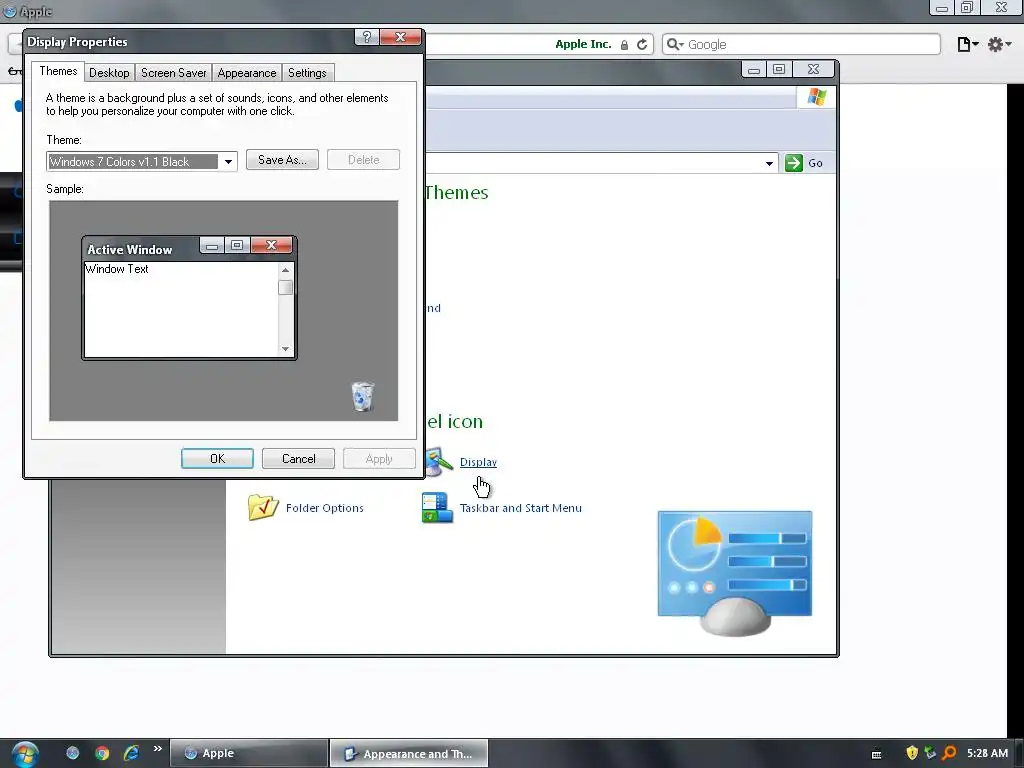Click the Safari compass icon in title bar
1024x768 pixels.
[9, 11]
